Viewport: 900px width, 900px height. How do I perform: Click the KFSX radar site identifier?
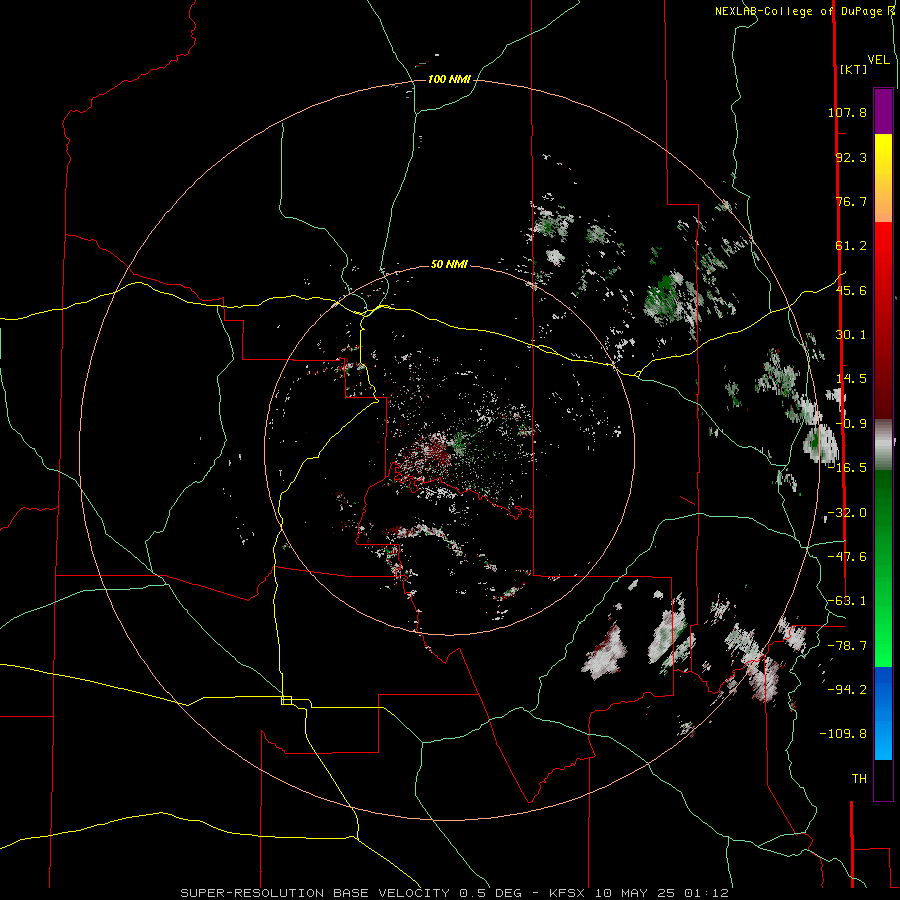coord(567,893)
